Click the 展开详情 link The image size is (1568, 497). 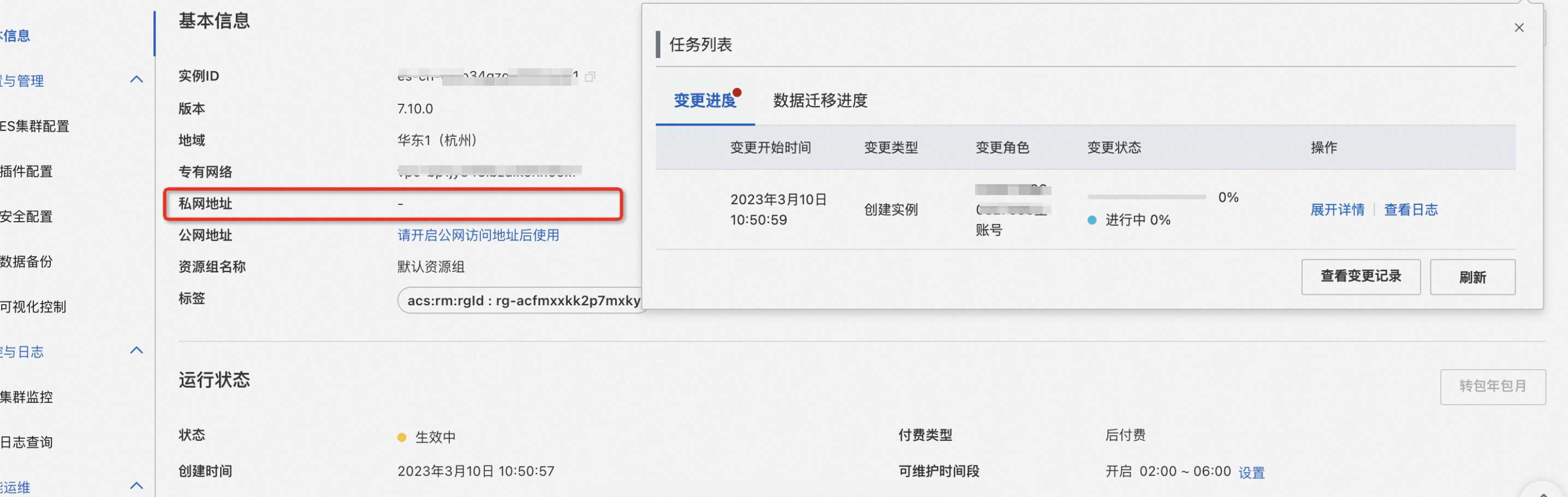[x=1337, y=210]
